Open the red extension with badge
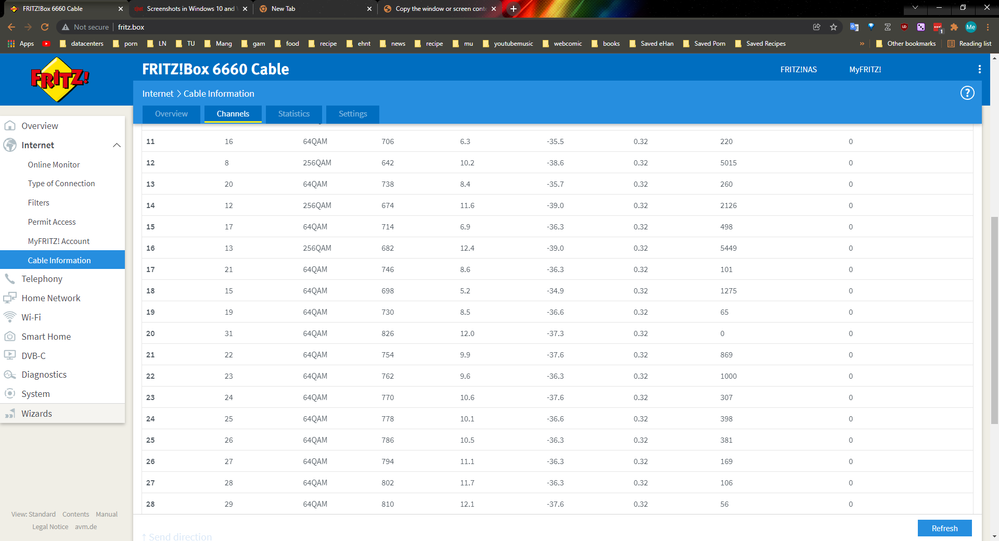The width and height of the screenshot is (999, 541). coord(937,27)
